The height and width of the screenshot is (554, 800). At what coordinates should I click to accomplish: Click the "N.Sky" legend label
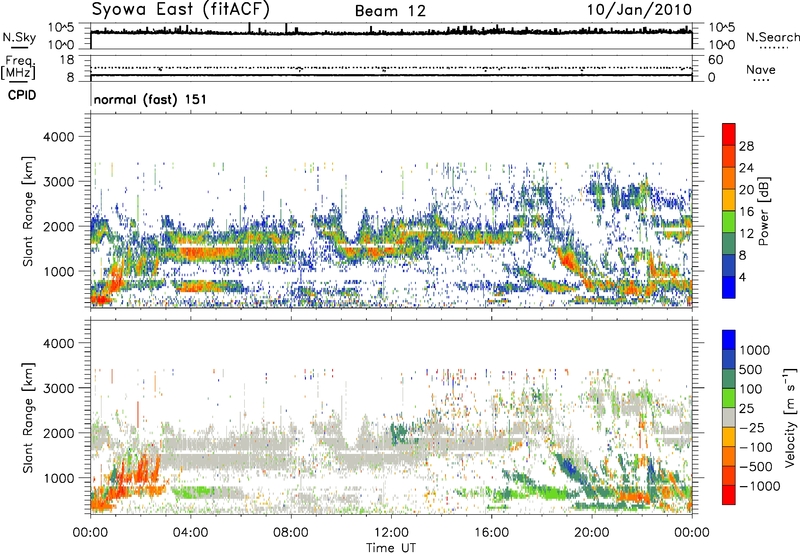pyautogui.click(x=19, y=37)
